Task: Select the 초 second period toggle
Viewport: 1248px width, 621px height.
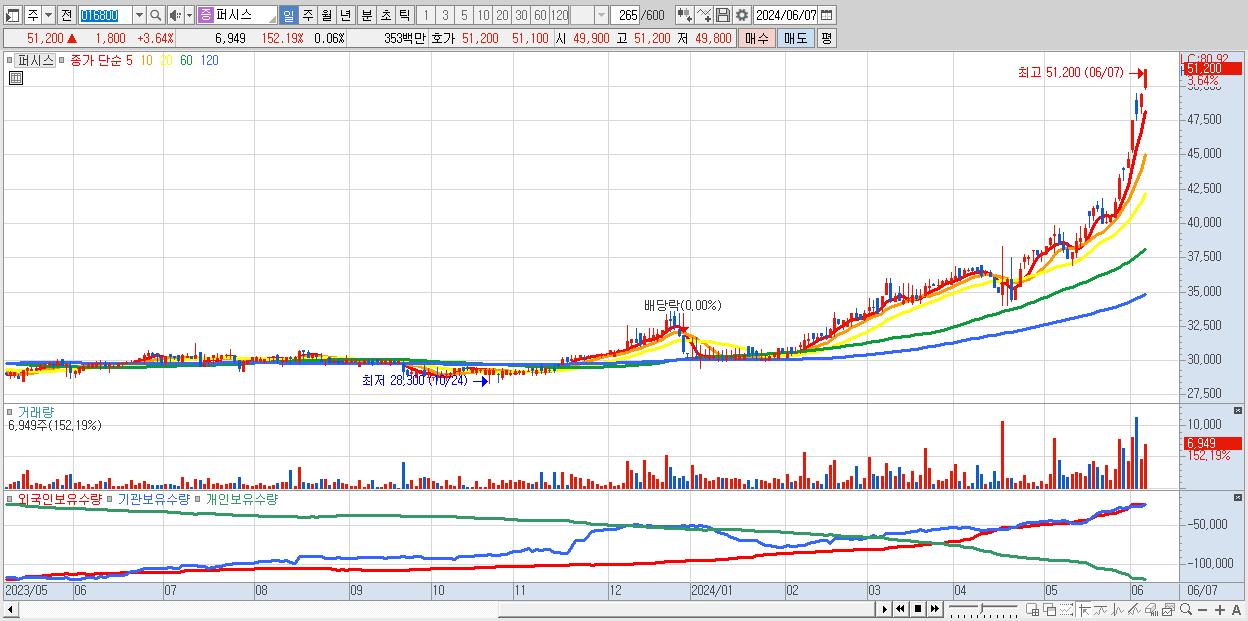Action: tap(385, 15)
